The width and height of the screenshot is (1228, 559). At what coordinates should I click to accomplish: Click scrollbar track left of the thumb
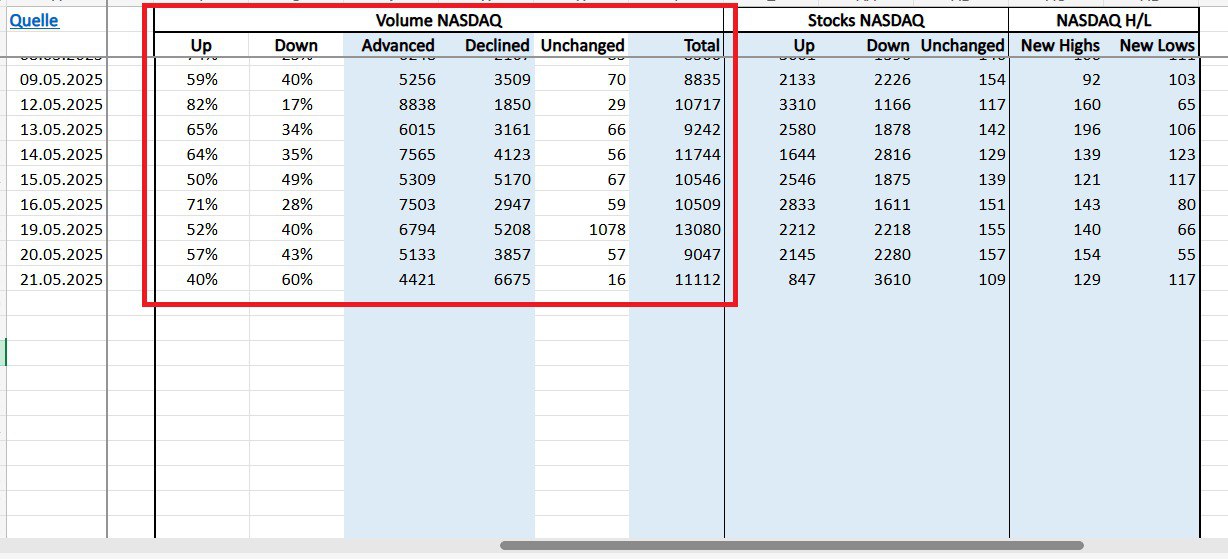pyautogui.click(x=250, y=546)
